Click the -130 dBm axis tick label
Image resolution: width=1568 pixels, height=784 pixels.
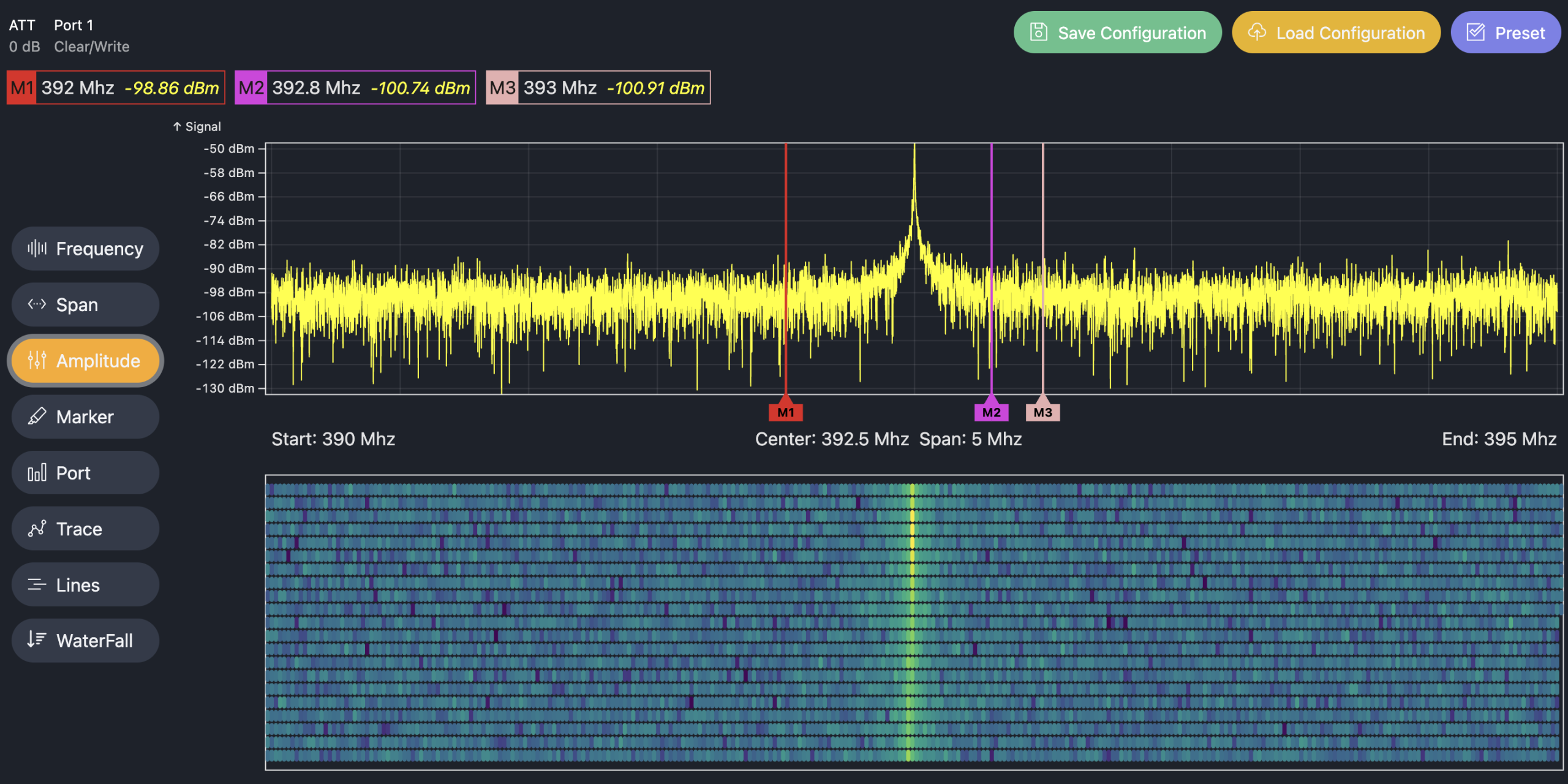(225, 388)
